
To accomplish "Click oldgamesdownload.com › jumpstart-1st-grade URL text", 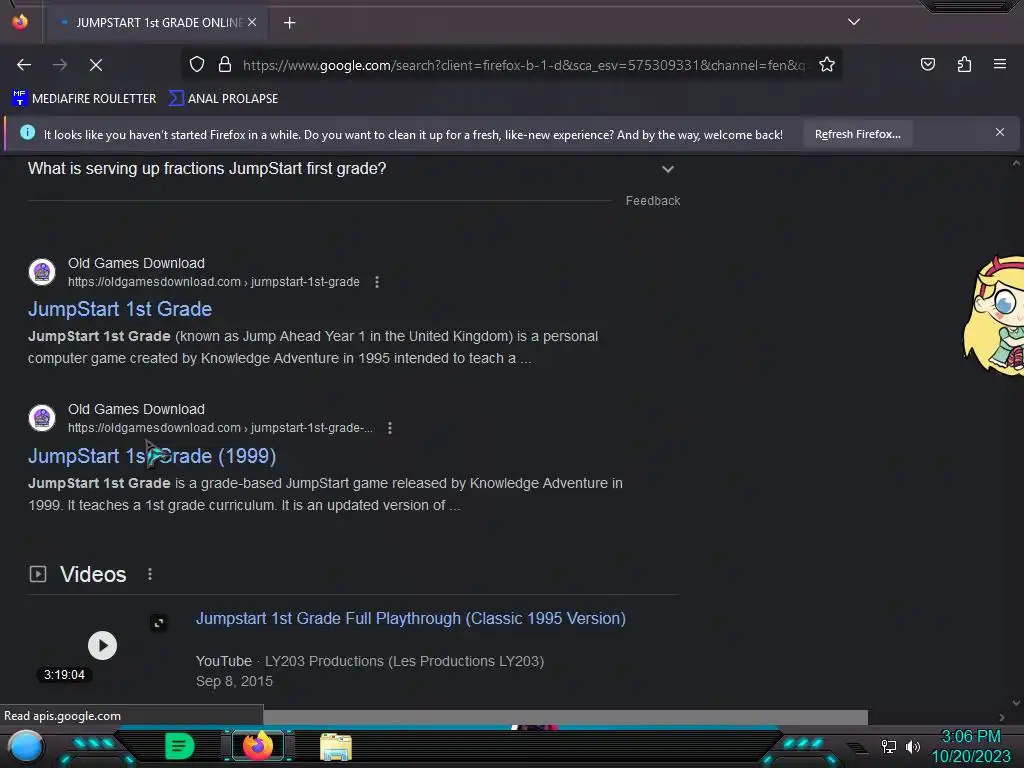I will point(214,281).
